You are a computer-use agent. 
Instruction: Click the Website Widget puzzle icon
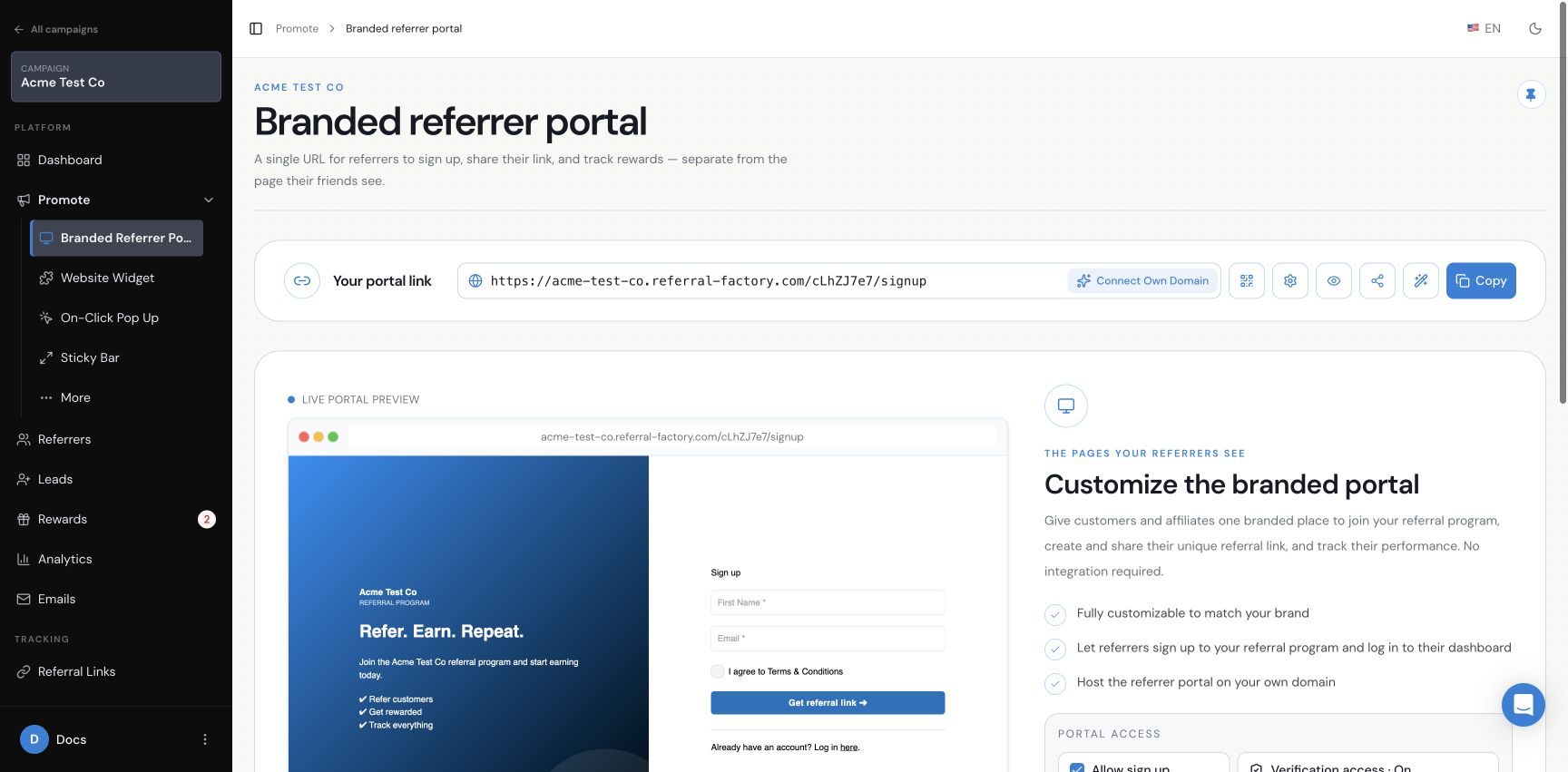[46, 278]
